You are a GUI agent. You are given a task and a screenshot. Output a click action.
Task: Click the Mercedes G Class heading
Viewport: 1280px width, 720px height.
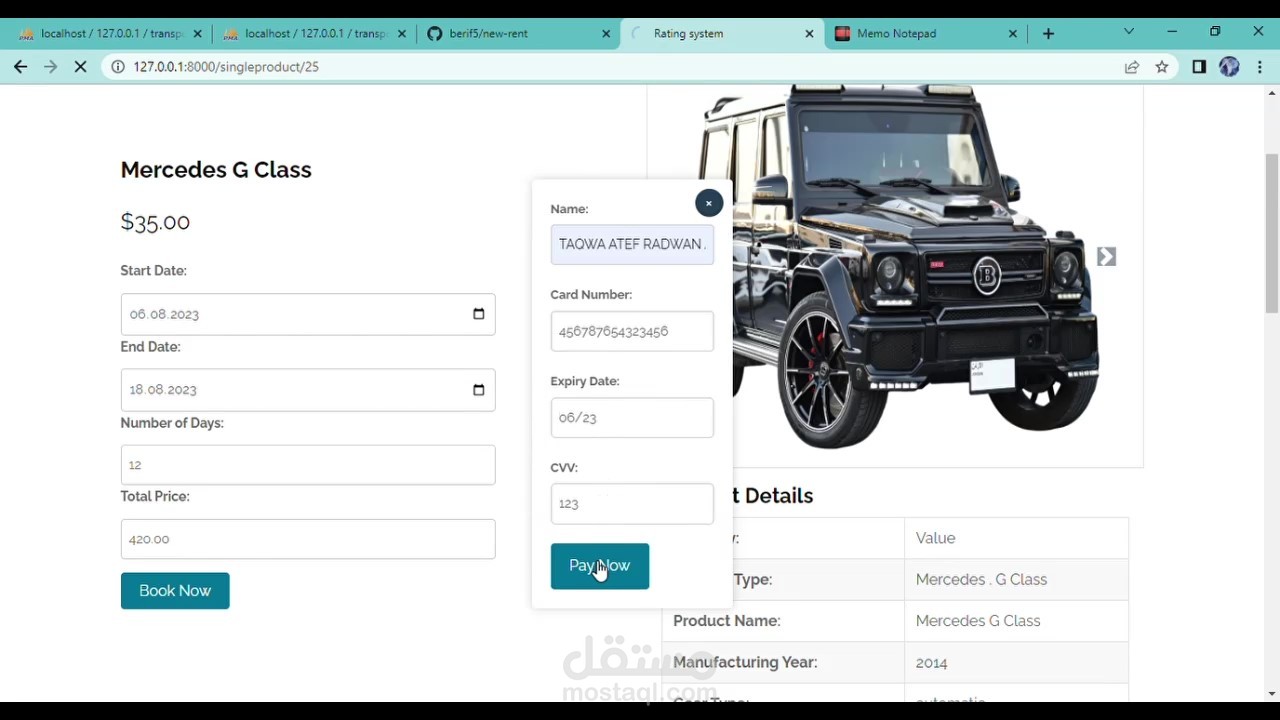pos(216,170)
